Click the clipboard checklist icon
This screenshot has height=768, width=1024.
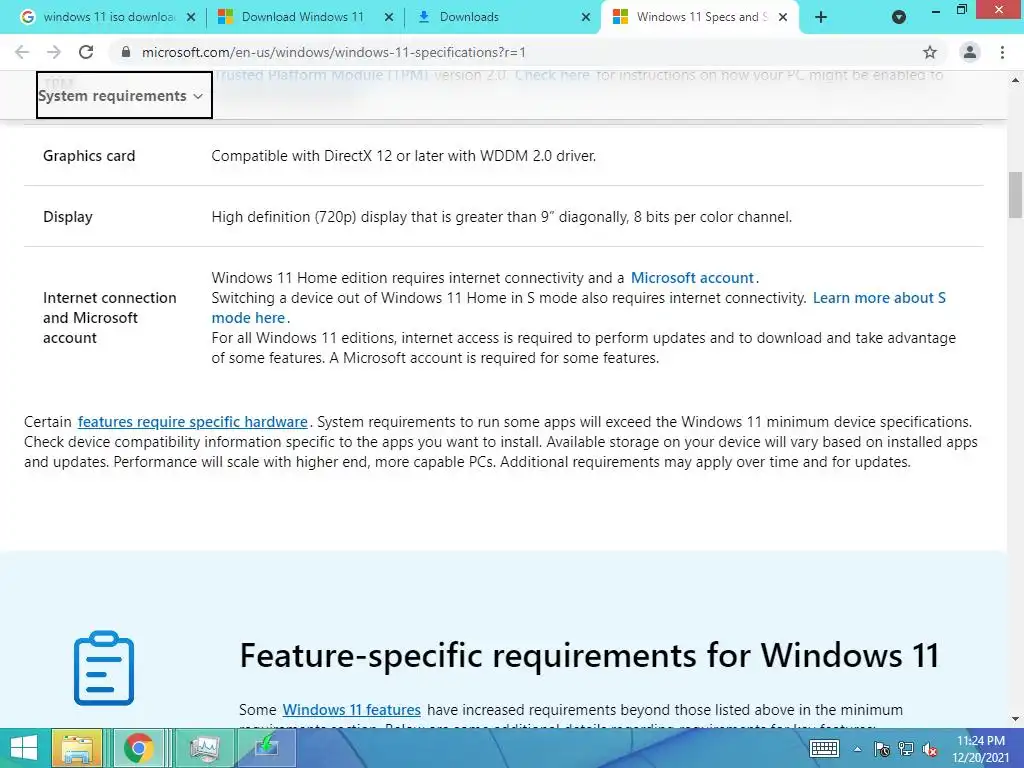point(104,668)
